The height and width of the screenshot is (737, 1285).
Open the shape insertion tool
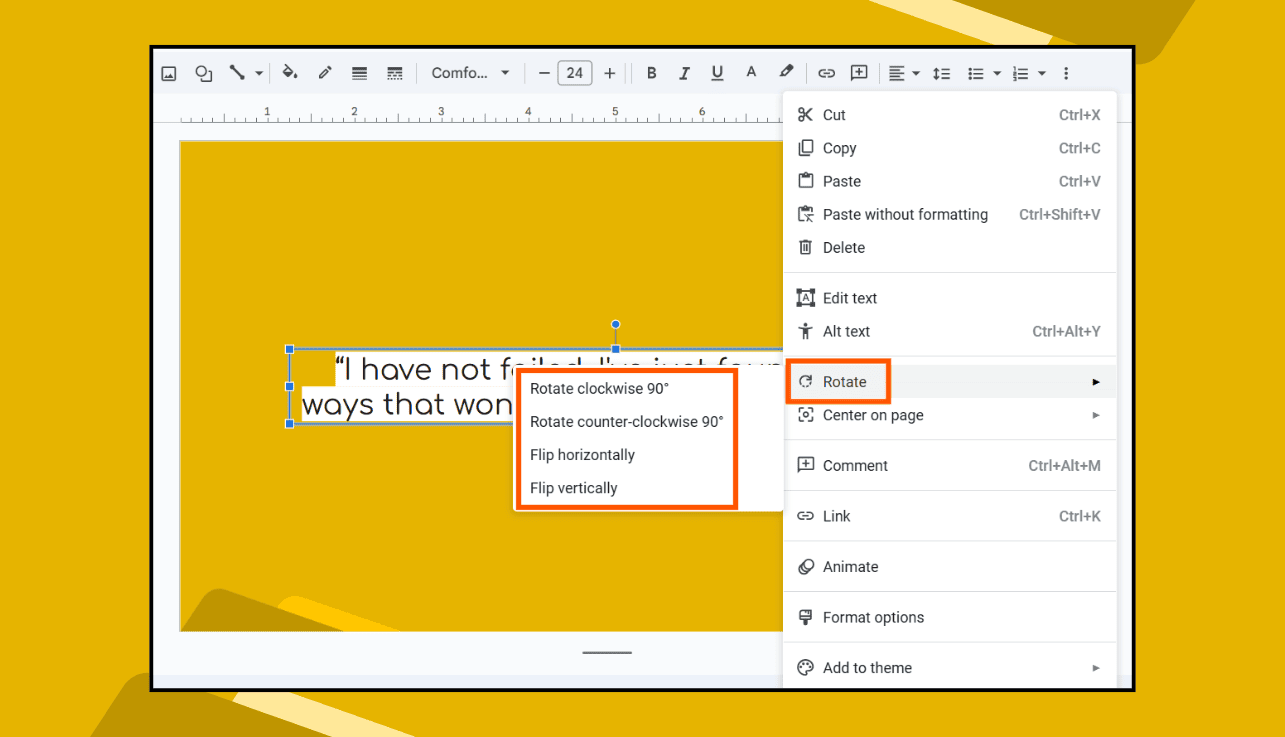click(204, 72)
